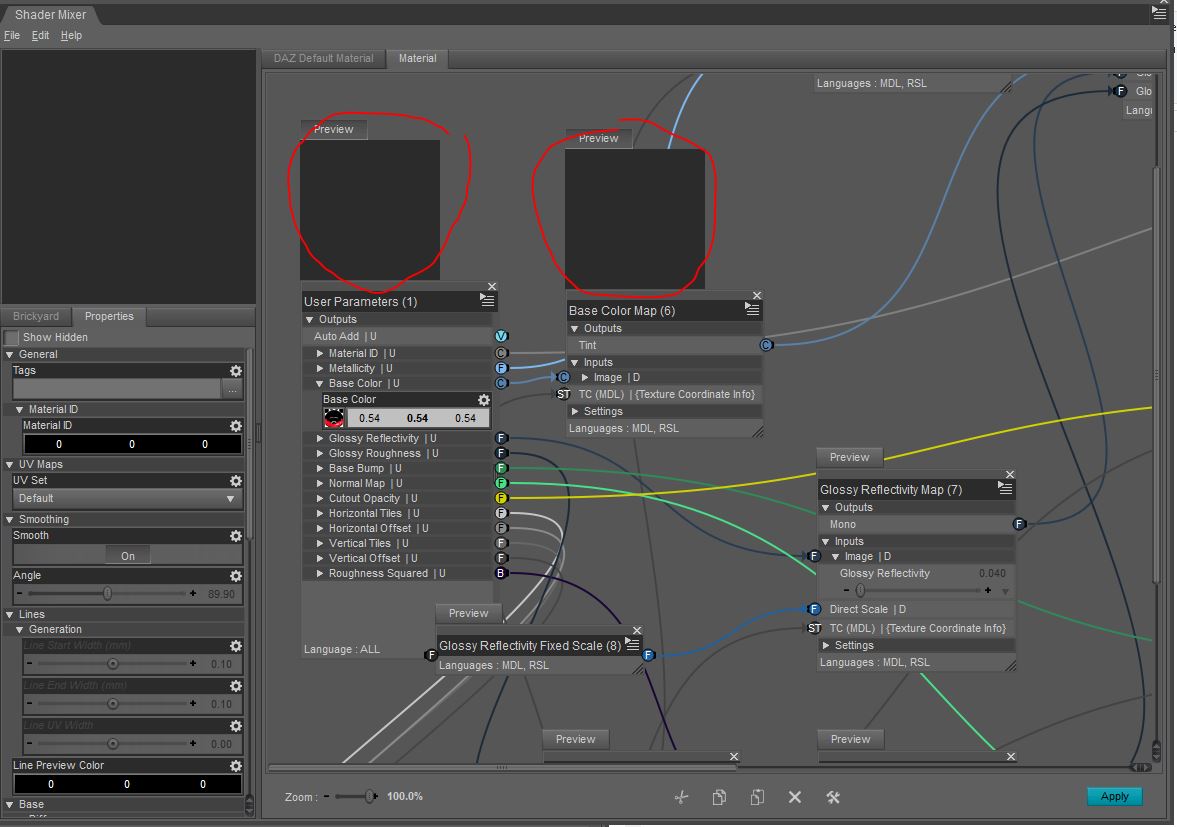Open the UV Set Default dropdown
Screen dimensions: 1177x827
point(126,498)
